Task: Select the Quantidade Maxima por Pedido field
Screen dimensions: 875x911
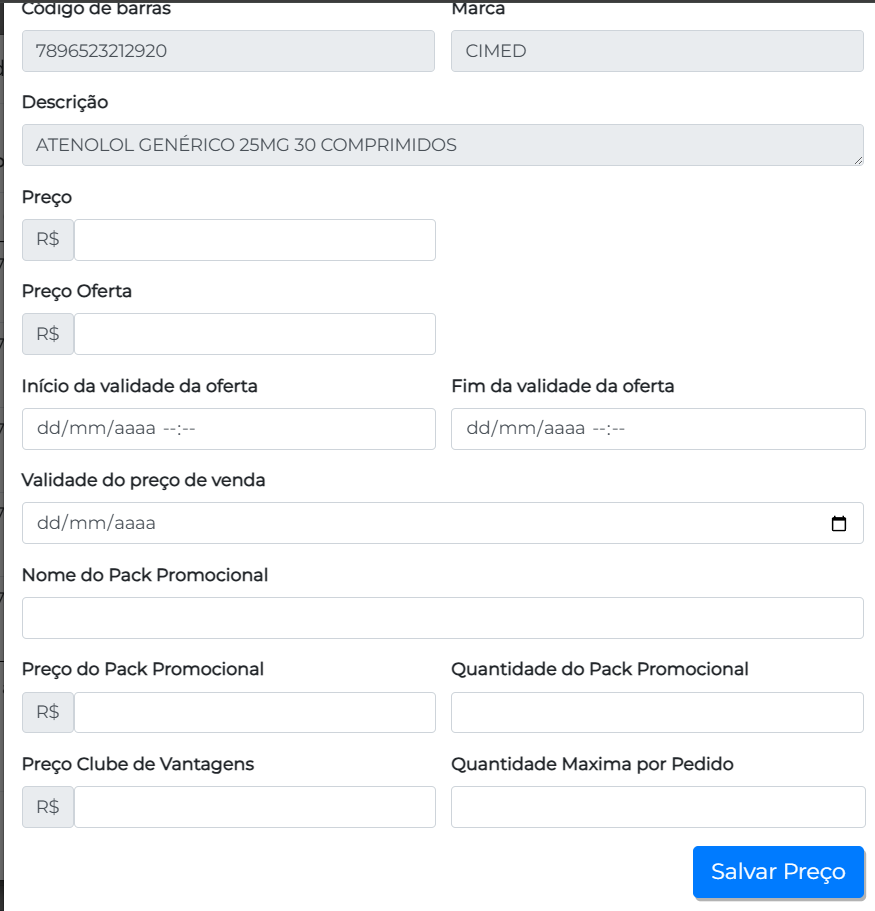Action: [657, 807]
